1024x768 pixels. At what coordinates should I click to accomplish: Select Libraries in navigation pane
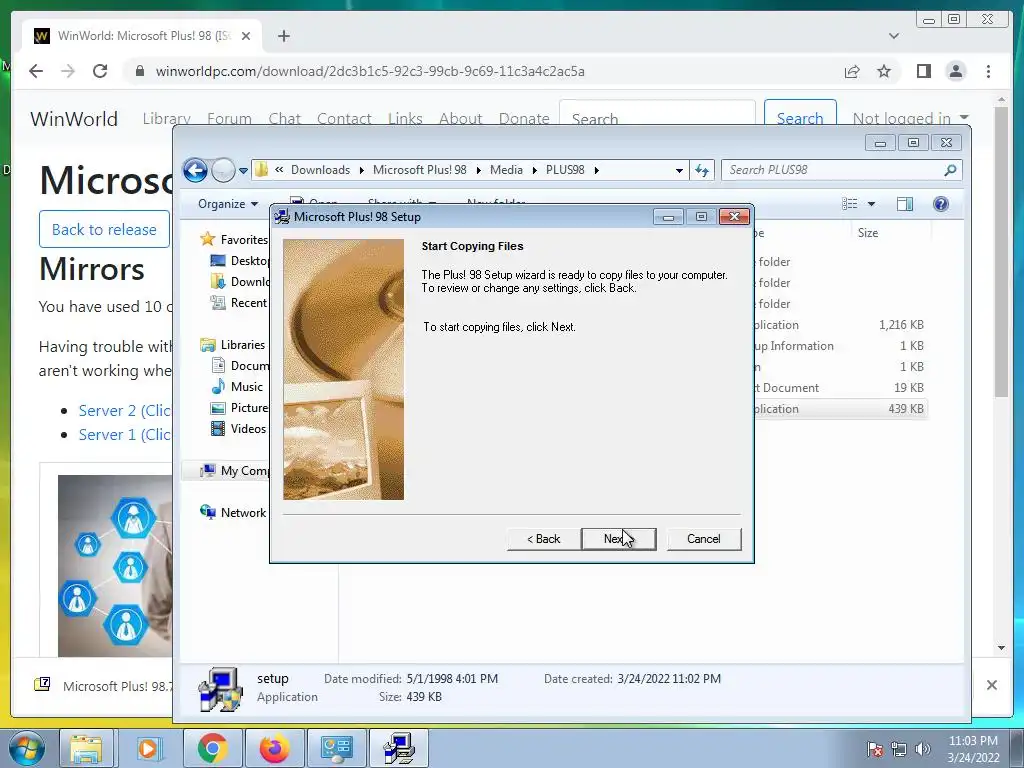tap(233, 344)
